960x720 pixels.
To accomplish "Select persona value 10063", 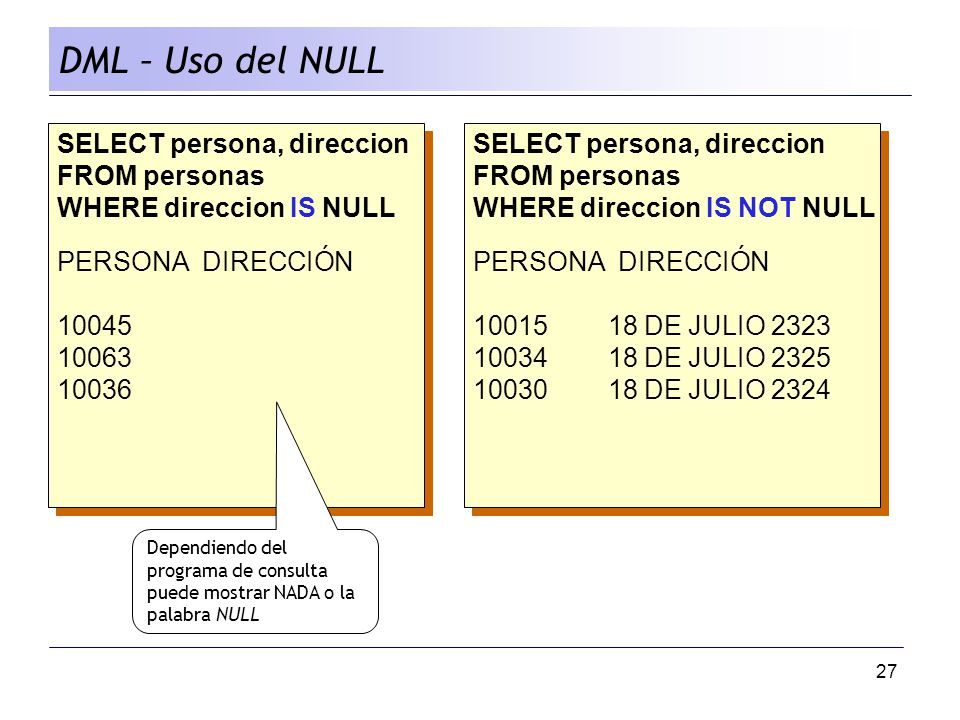I will tap(95, 358).
